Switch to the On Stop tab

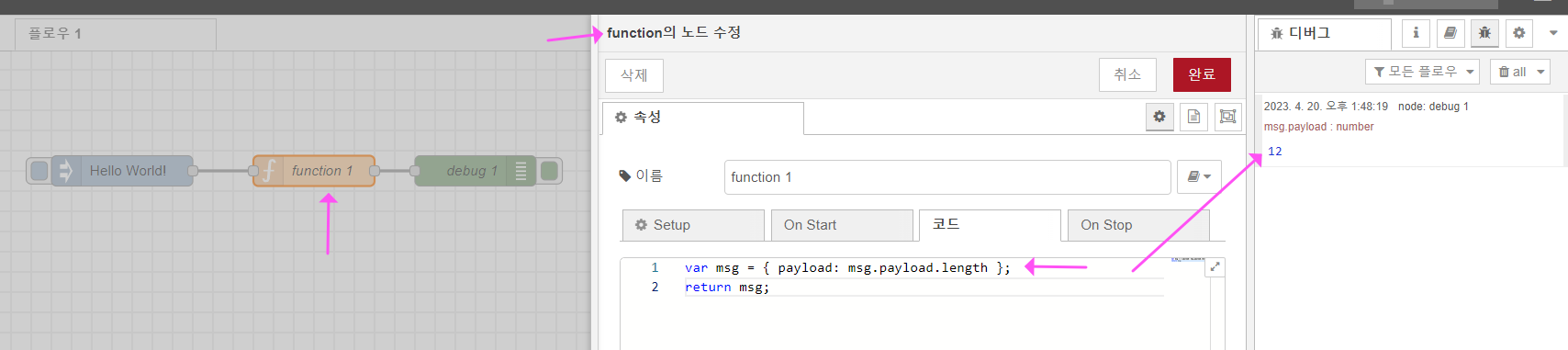1138,225
